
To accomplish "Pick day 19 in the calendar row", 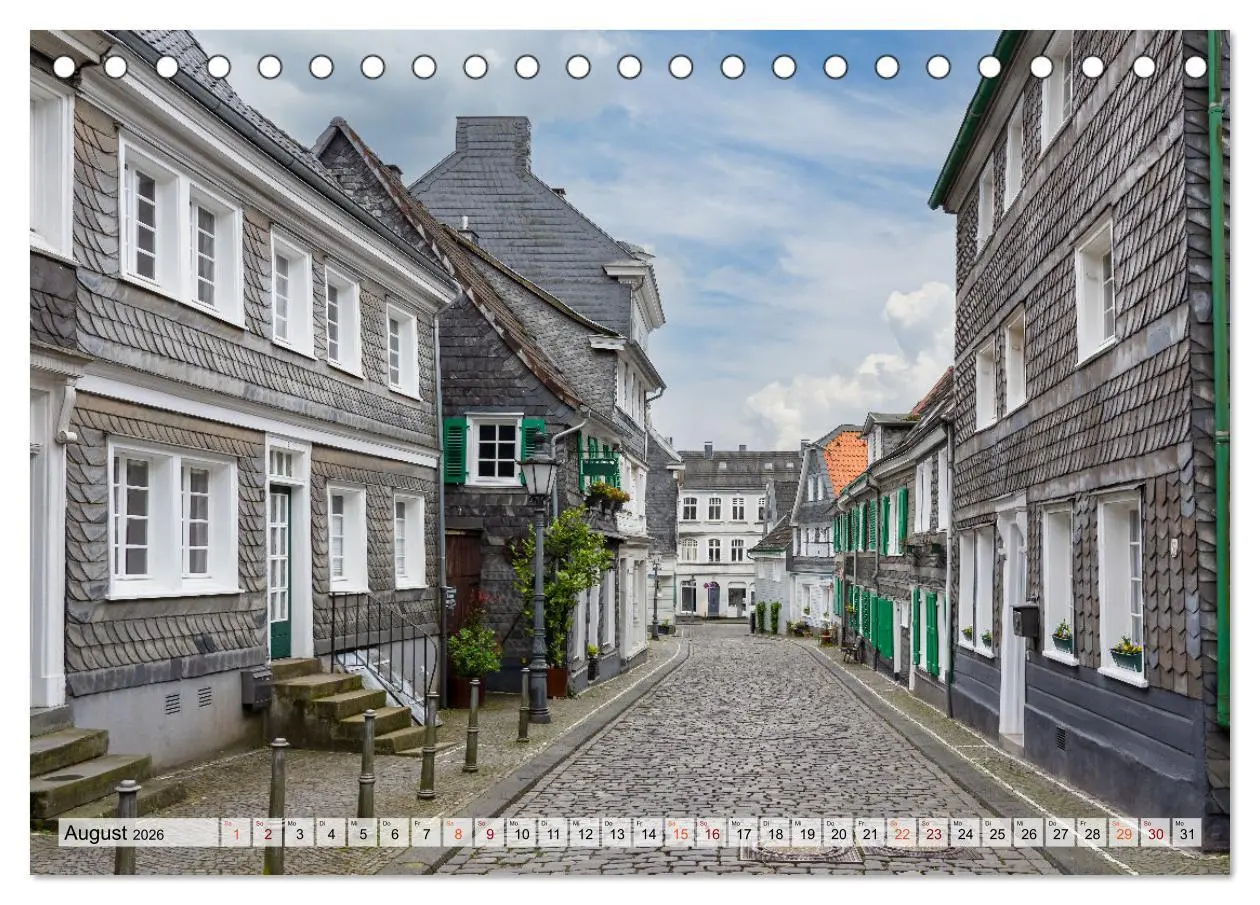I will [x=807, y=833].
